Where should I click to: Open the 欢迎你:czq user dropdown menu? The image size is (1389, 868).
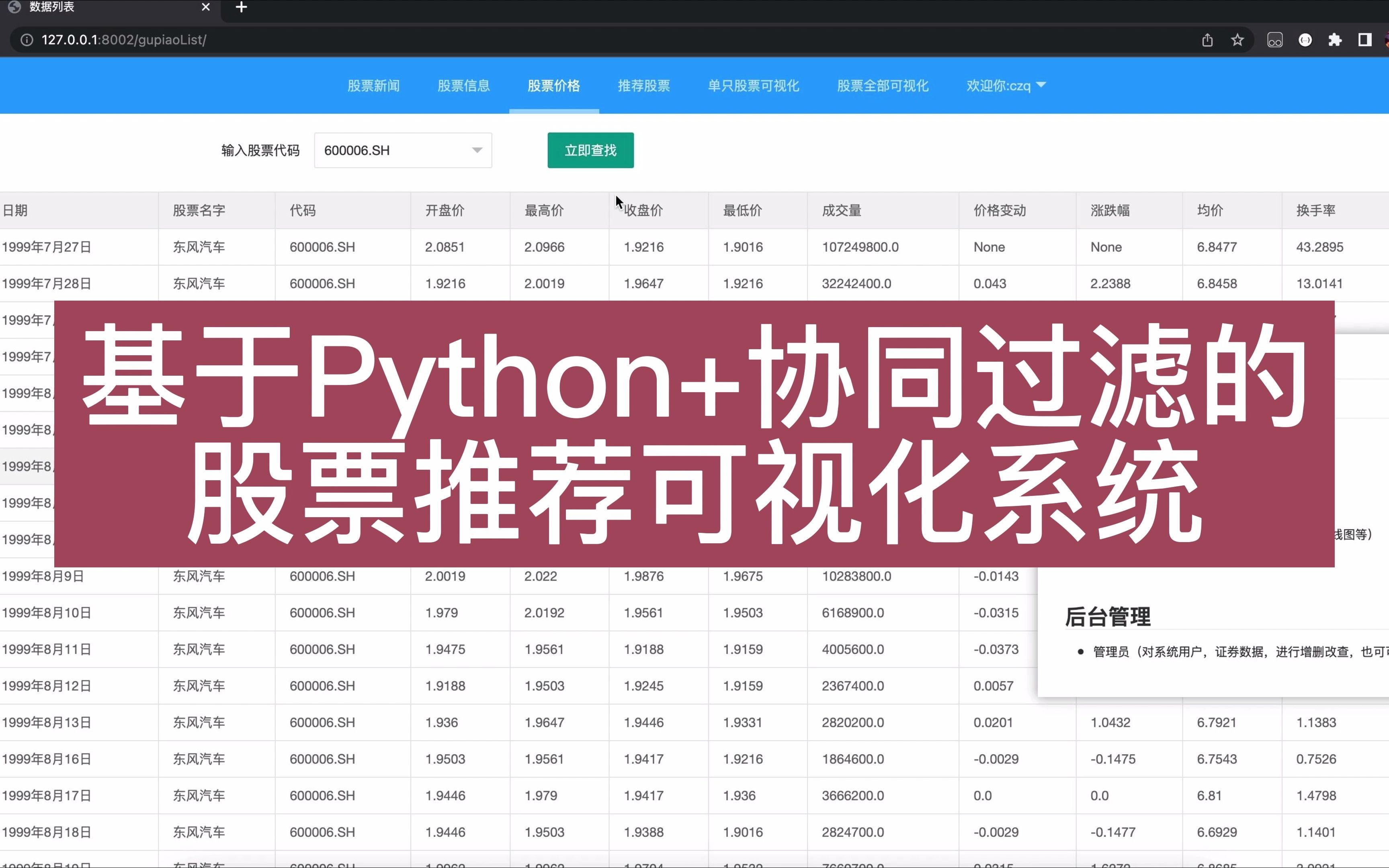1006,86
